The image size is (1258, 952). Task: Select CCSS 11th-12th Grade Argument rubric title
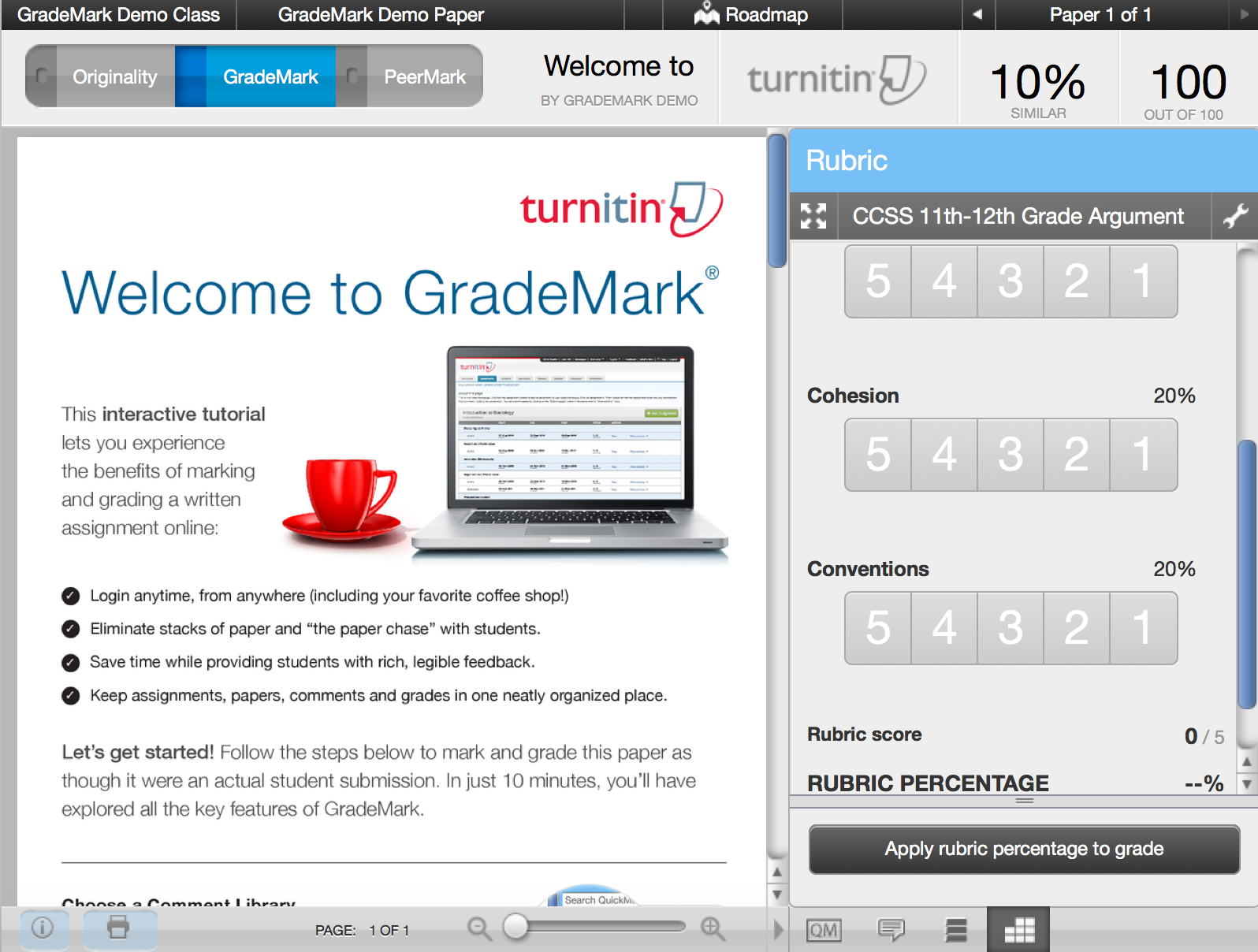1018,216
